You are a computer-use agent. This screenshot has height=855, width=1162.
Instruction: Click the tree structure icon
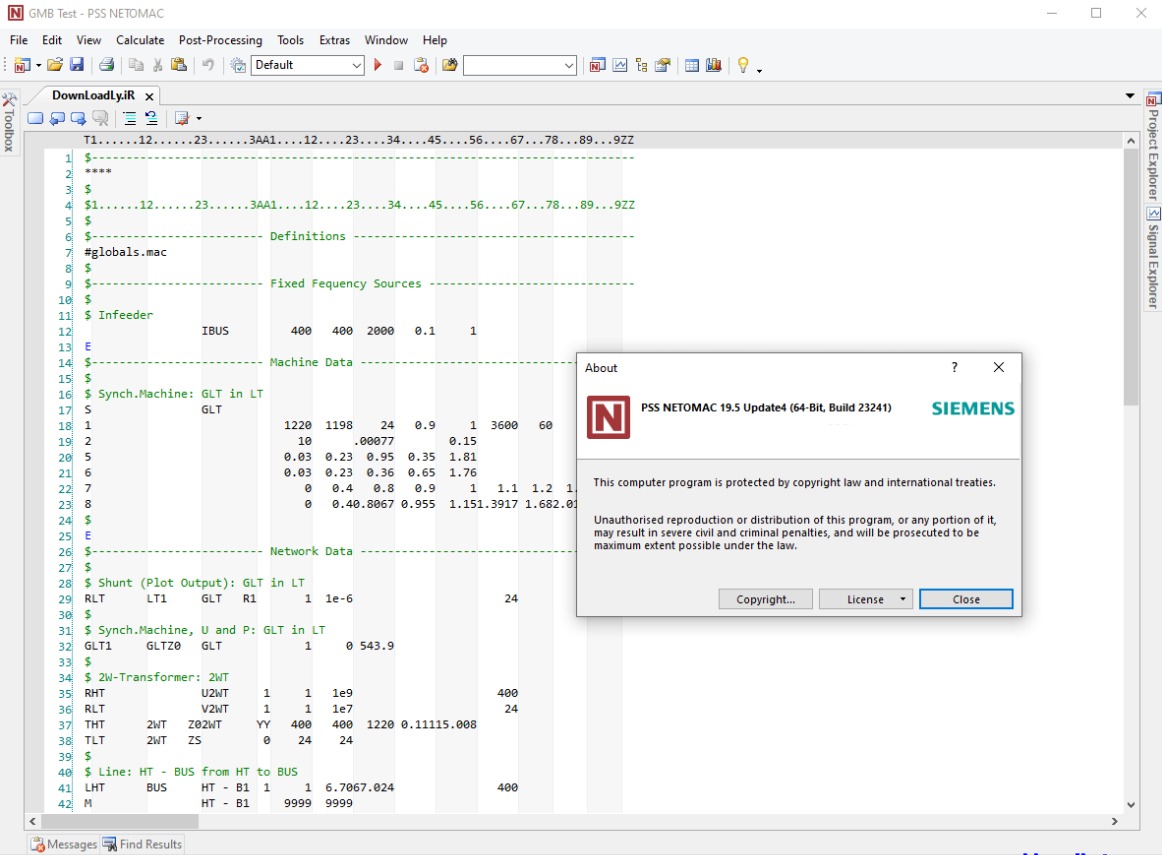(641, 65)
